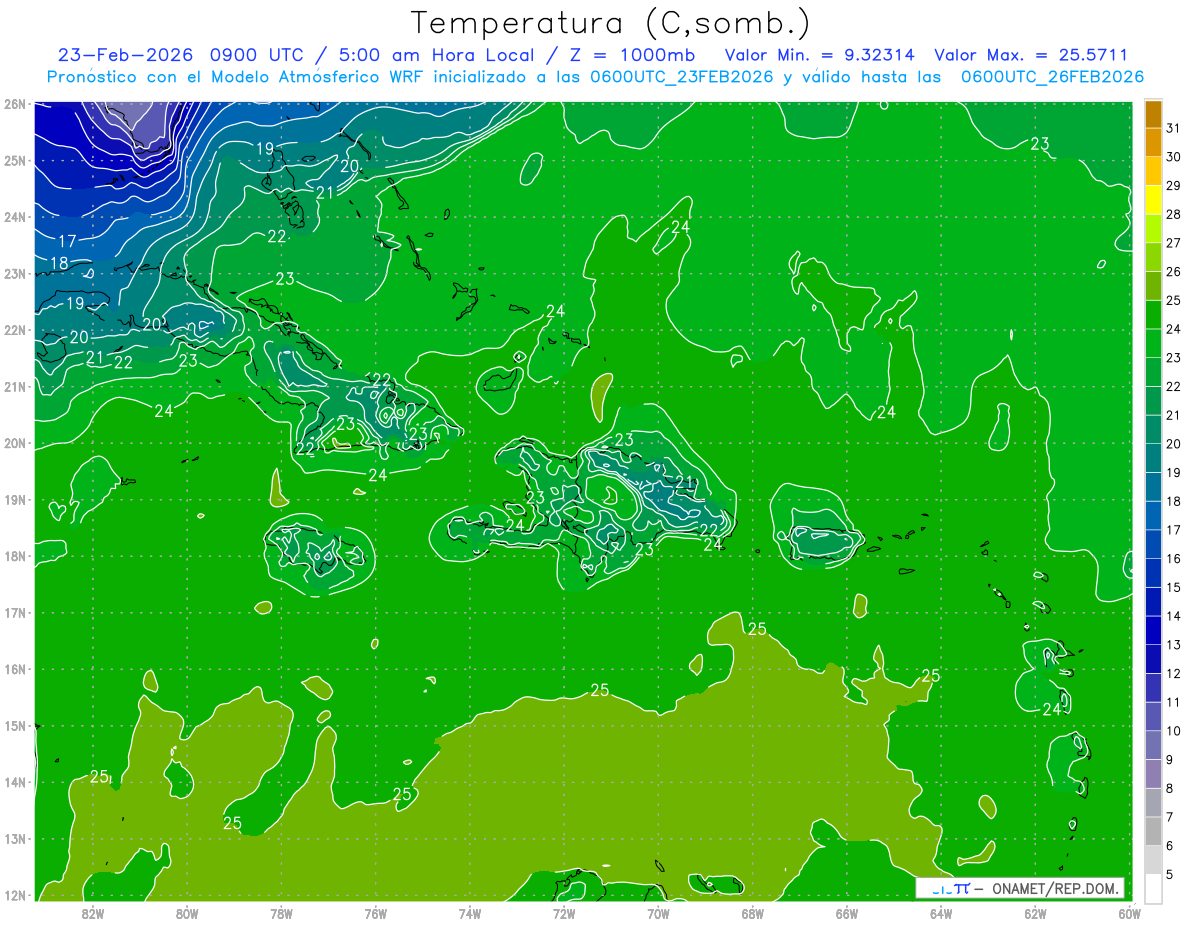
Task: Click the 17 contour label on the map
Action: (67, 241)
